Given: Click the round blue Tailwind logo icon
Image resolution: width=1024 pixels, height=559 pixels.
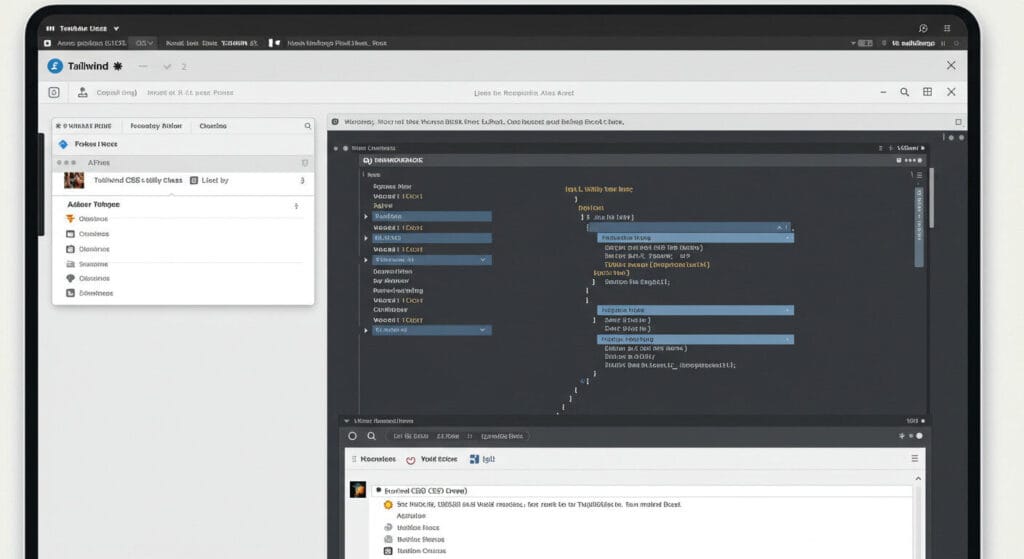Looking at the screenshot, I should click(55, 66).
